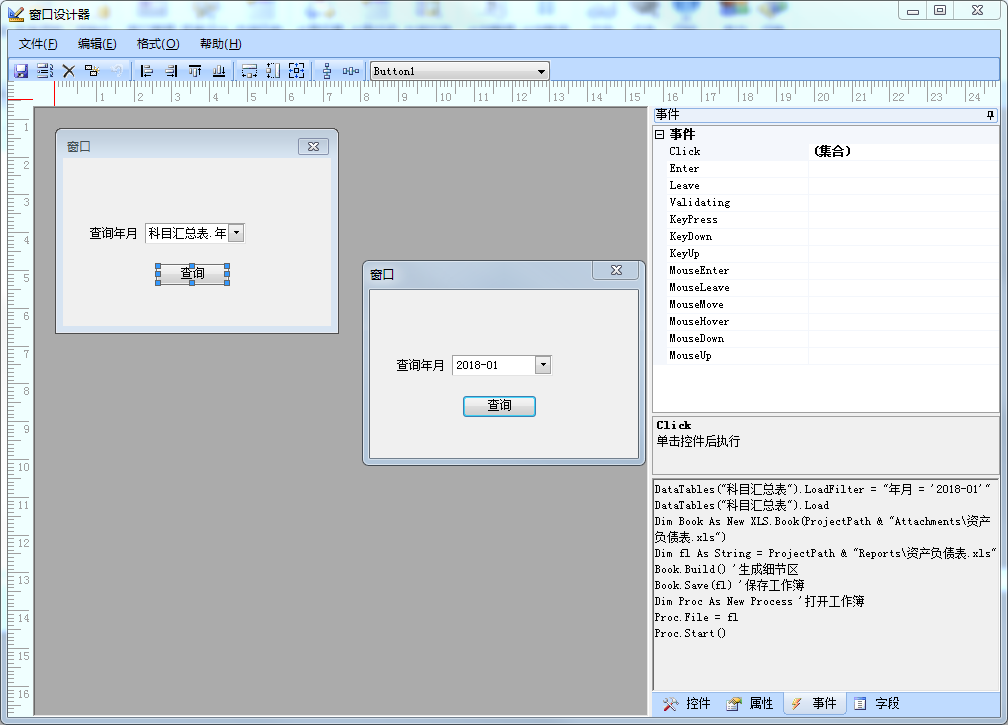
Task: Click the Make Same Height icon
Action: pyautogui.click(x=273, y=71)
